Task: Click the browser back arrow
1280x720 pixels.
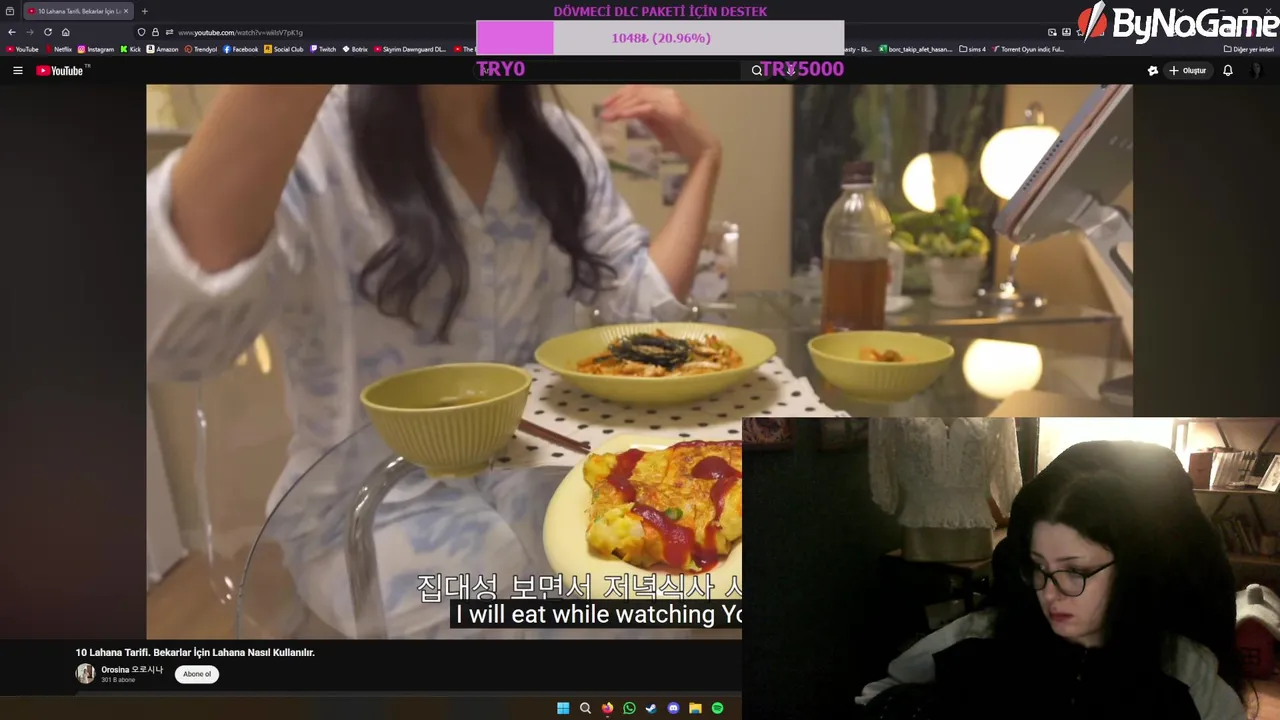Action: 12,32
